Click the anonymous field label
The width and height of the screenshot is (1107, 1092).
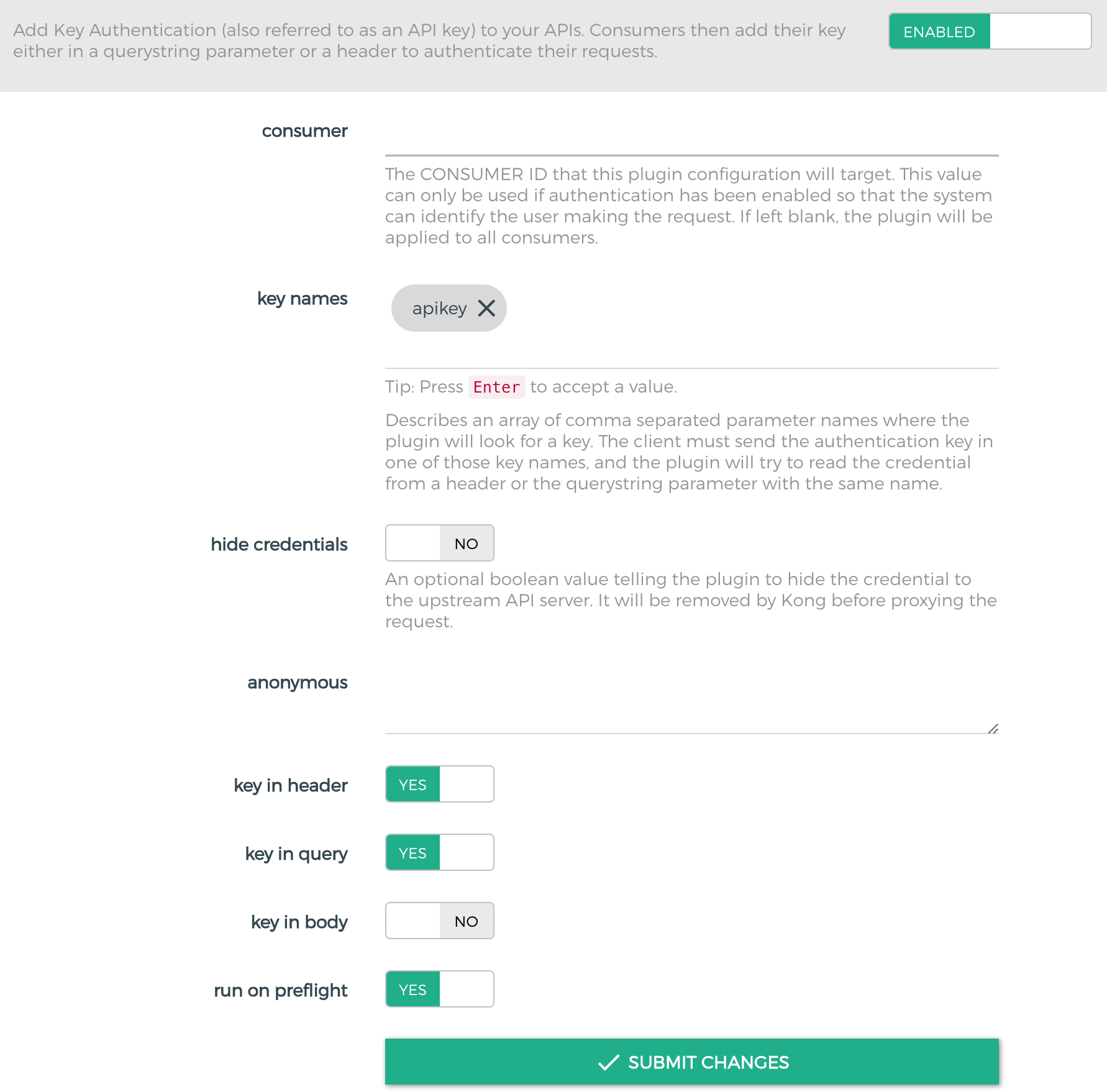point(297,683)
